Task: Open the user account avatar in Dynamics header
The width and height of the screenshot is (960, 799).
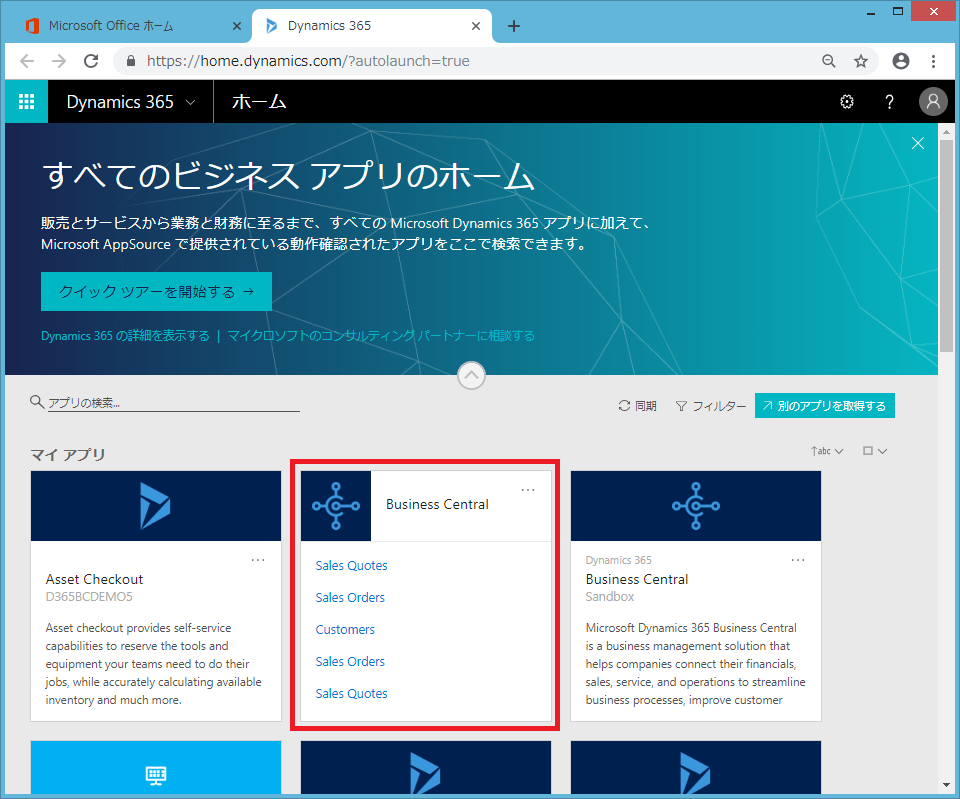Action: pyautogui.click(x=933, y=102)
